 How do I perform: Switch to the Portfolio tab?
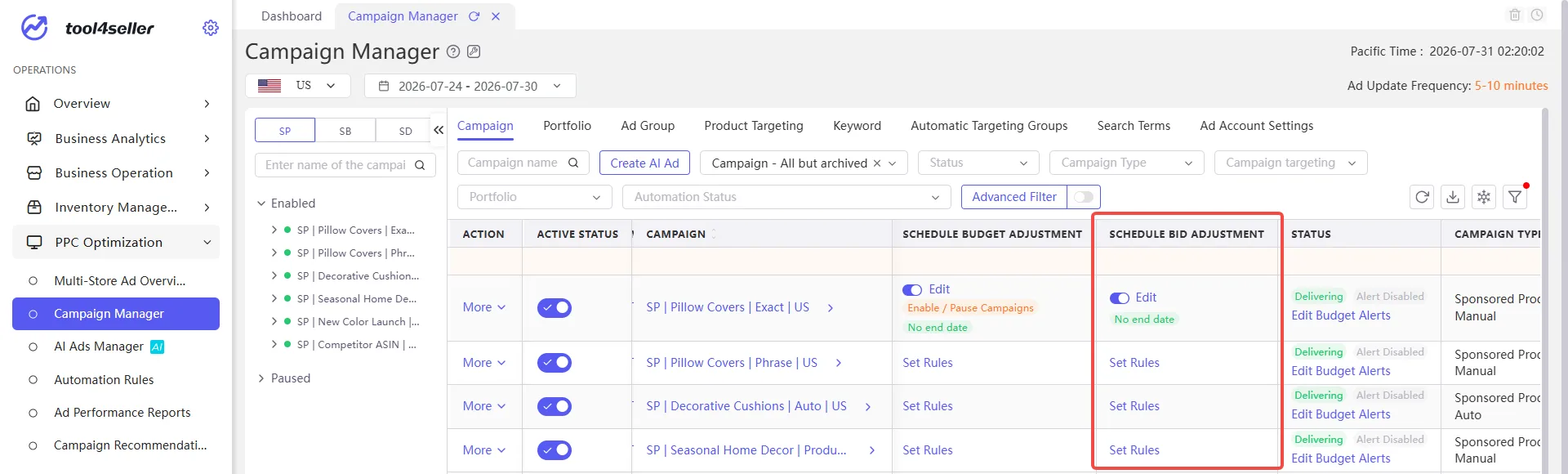click(567, 126)
